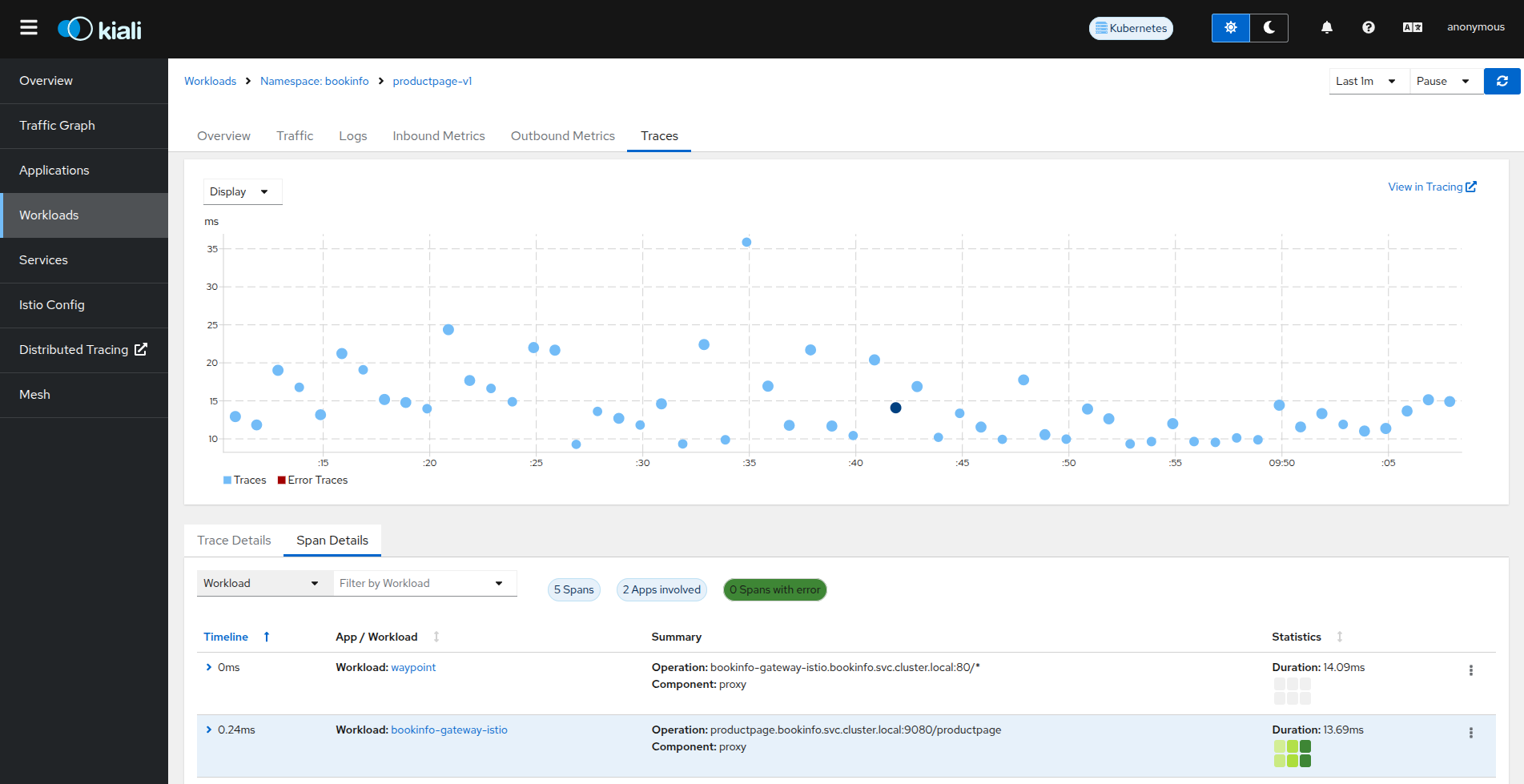This screenshot has width=1524, height=784.
Task: Select the dark blue highlighted trace point
Action: 895,408
